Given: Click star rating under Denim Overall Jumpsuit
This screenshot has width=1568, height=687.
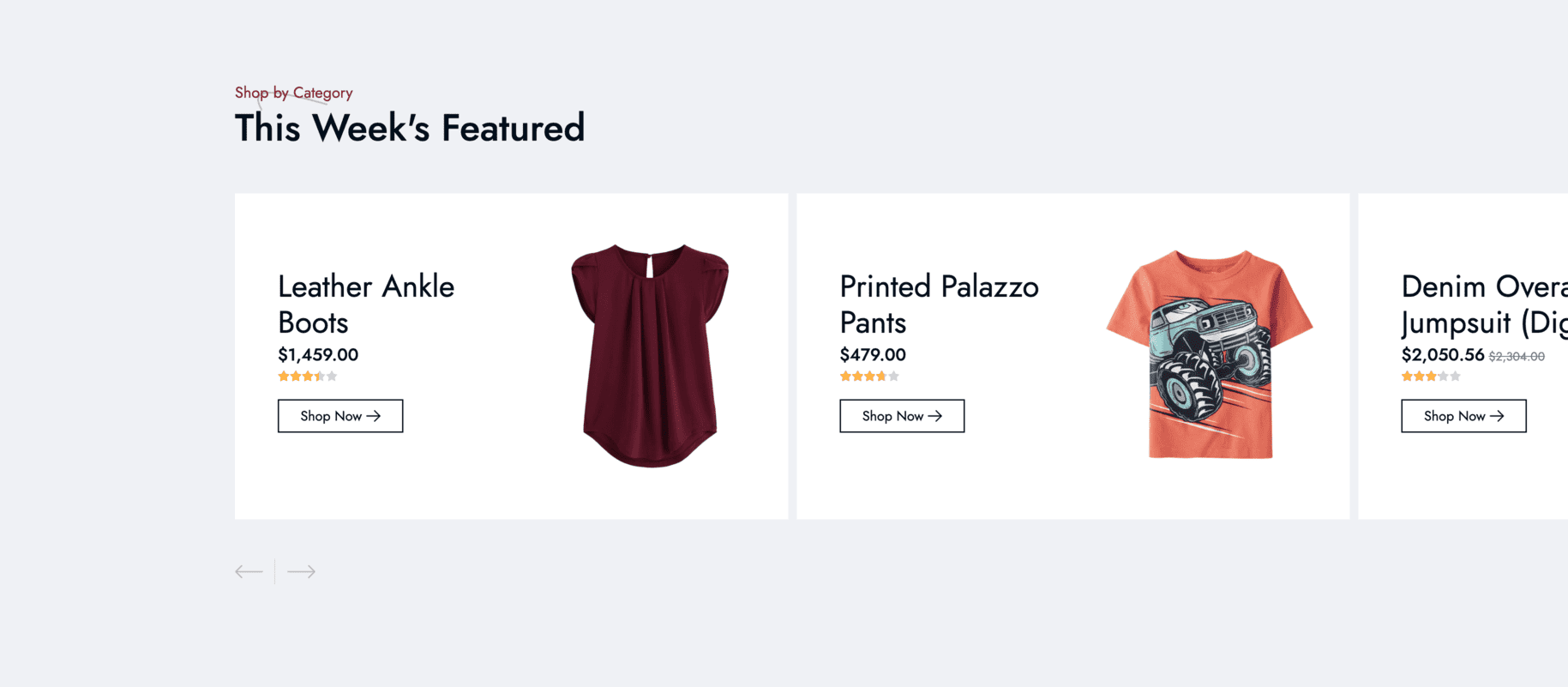Looking at the screenshot, I should coord(1430,377).
